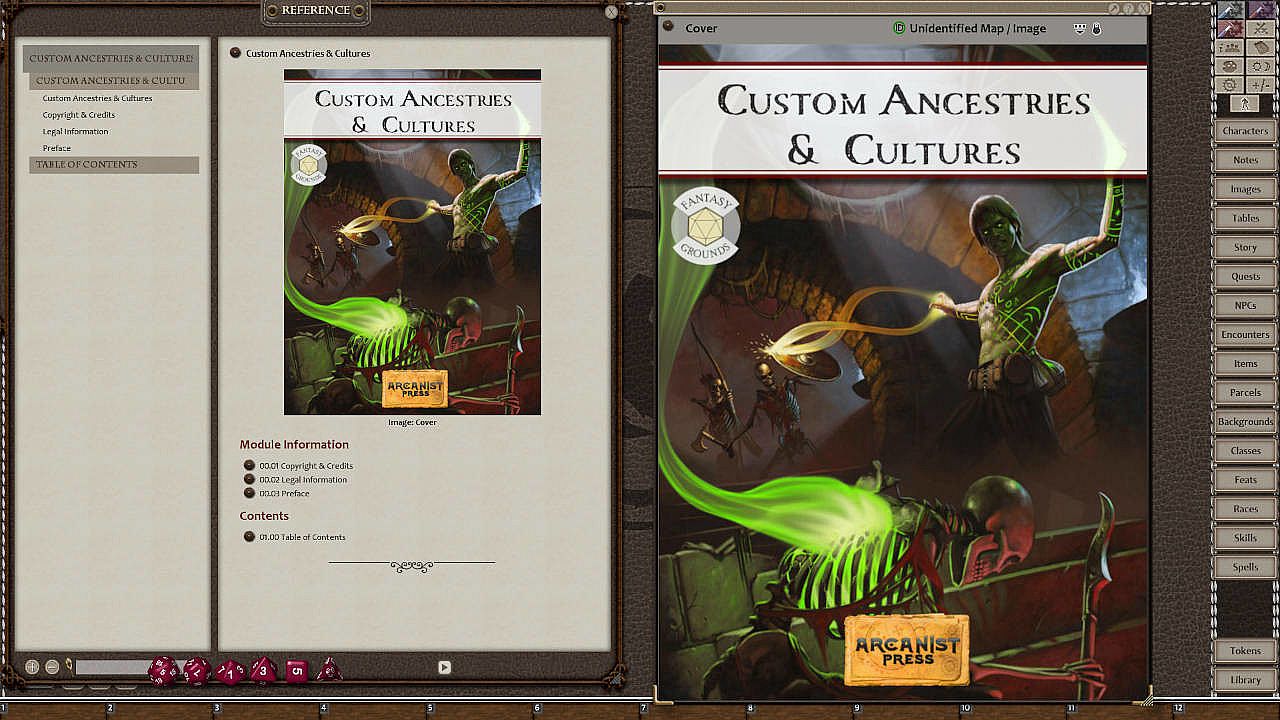Pick the d10 die
Viewport: 1280px width, 720px height.
coord(230,671)
